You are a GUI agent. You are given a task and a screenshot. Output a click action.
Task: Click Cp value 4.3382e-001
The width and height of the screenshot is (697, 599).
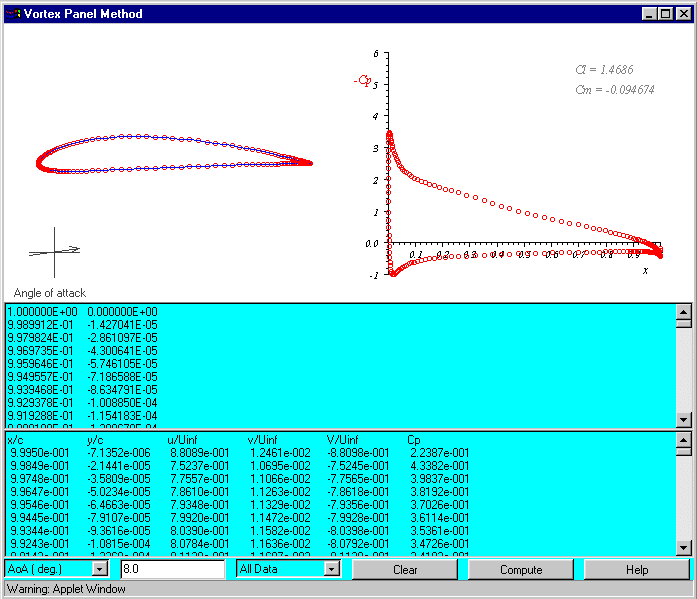point(439,466)
